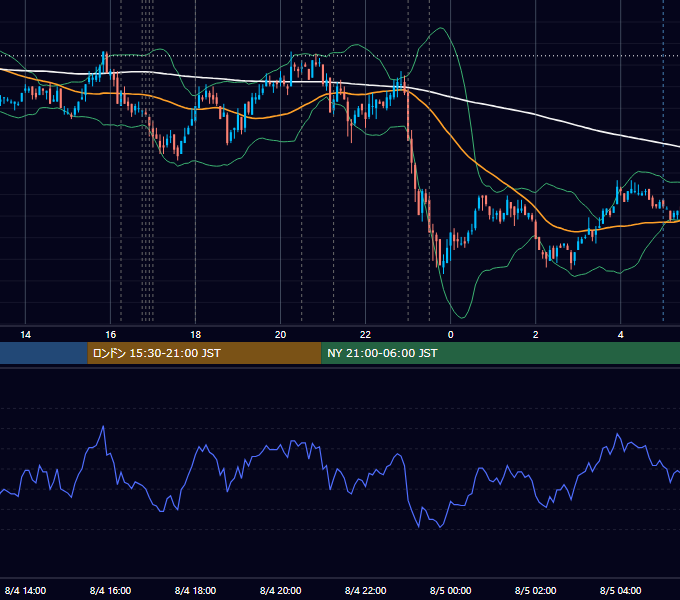The height and width of the screenshot is (600, 680).
Task: Click the NY 21:00-06:00 JST session bar
Action: tap(500, 353)
